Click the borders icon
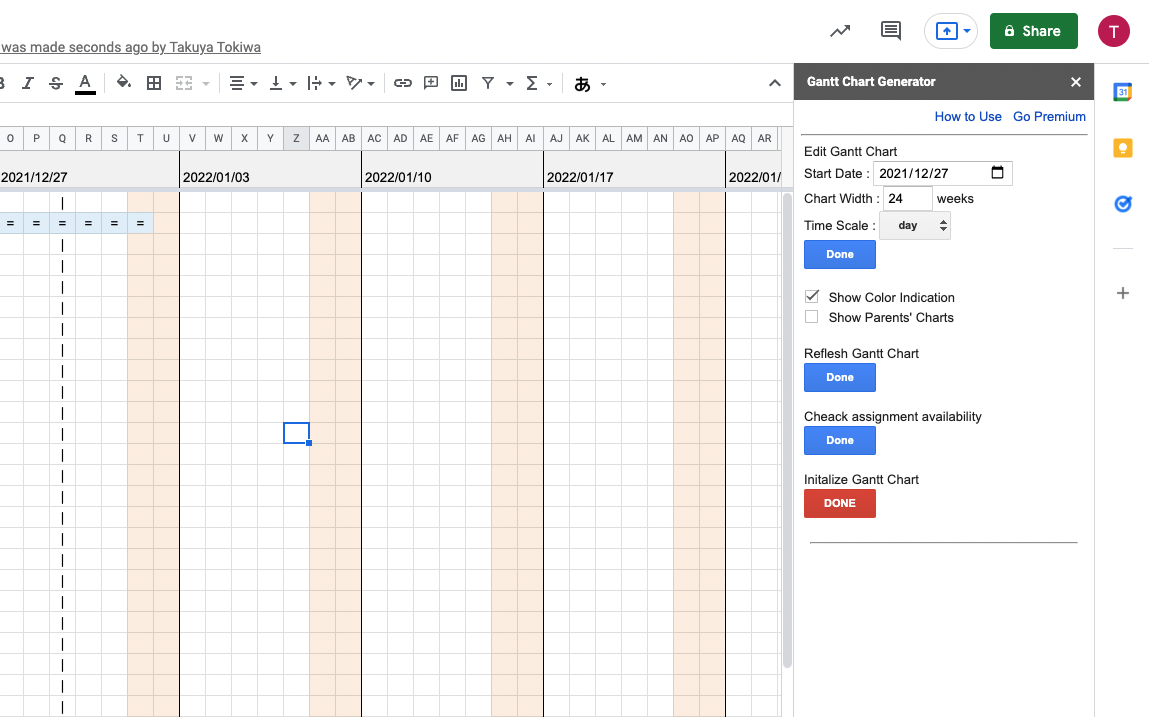Viewport: 1149px width, 717px height. pos(154,83)
